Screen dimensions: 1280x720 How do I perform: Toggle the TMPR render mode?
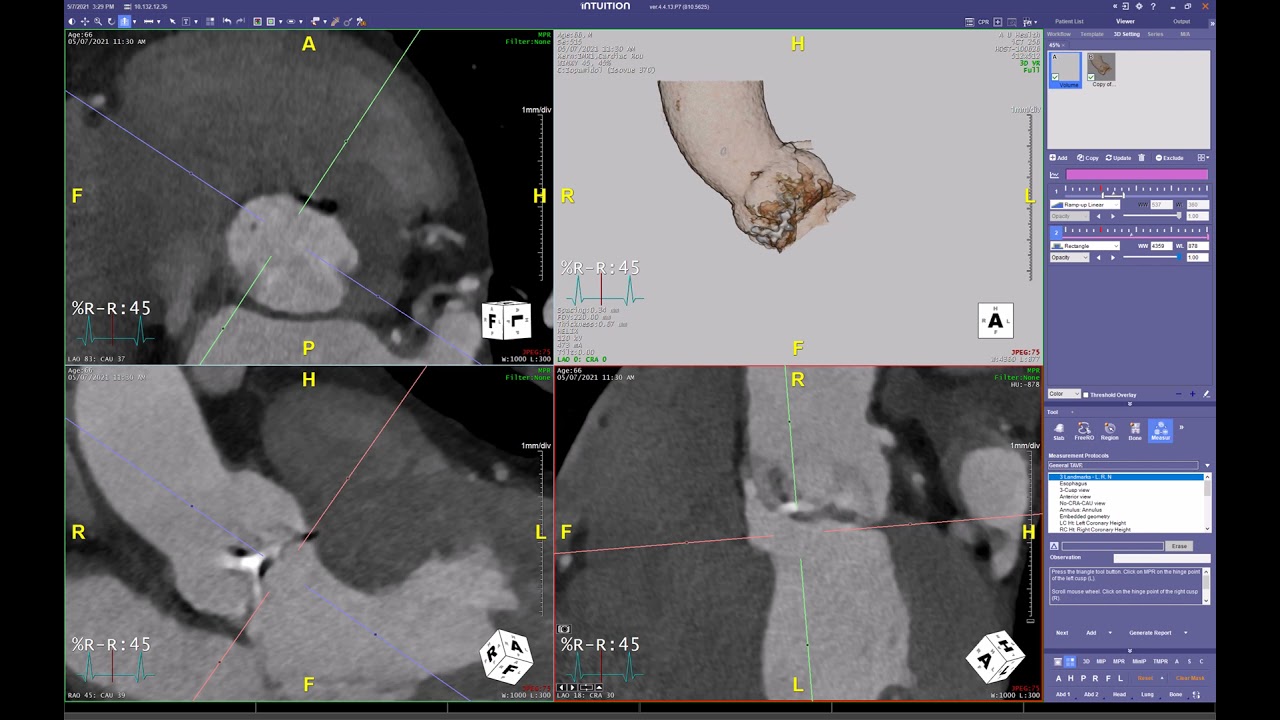pos(1160,662)
